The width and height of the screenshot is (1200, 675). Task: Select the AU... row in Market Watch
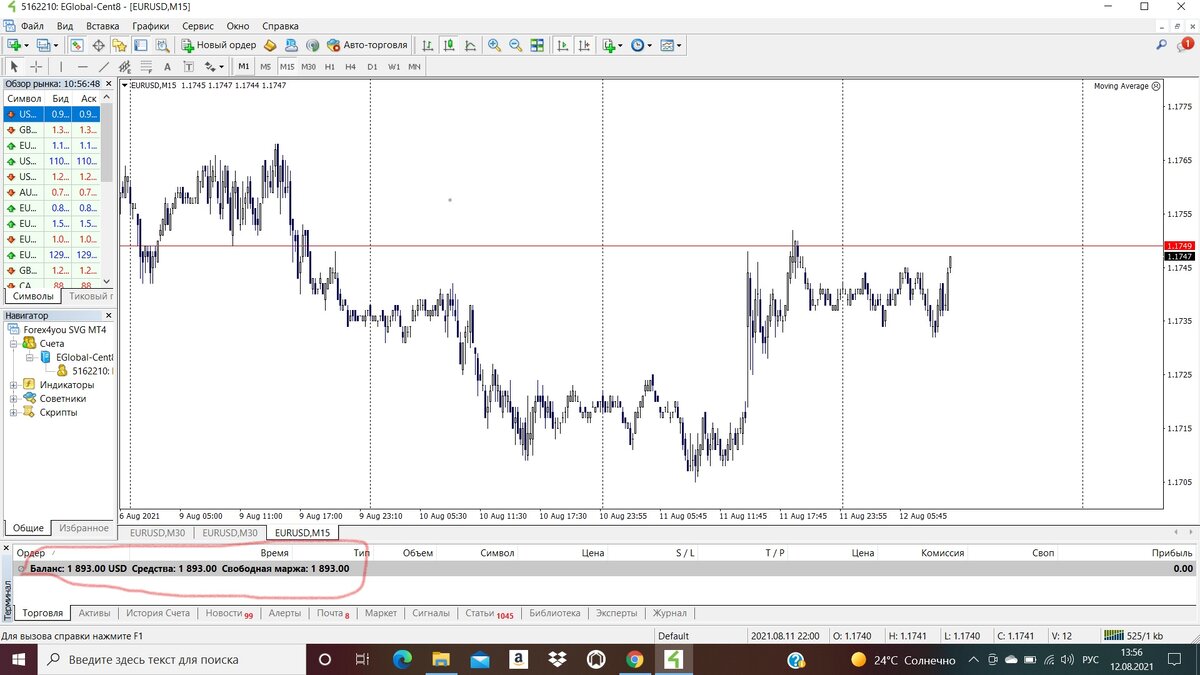pos(50,192)
